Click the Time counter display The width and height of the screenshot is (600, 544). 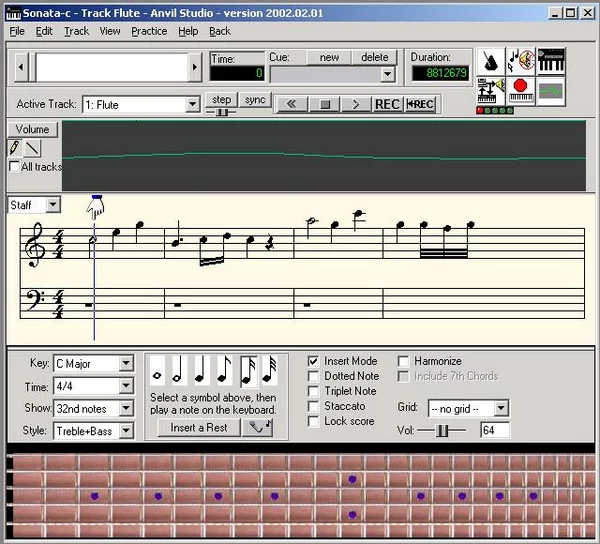[x=237, y=73]
